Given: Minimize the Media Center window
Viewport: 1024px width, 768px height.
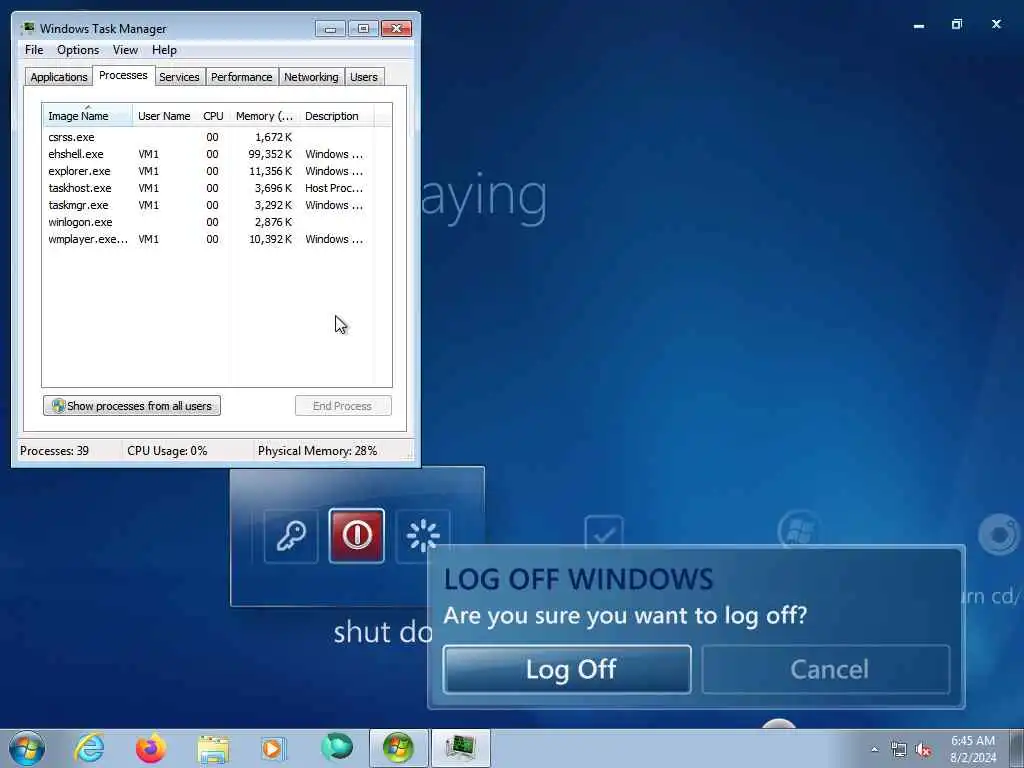Looking at the screenshot, I should [x=919, y=25].
